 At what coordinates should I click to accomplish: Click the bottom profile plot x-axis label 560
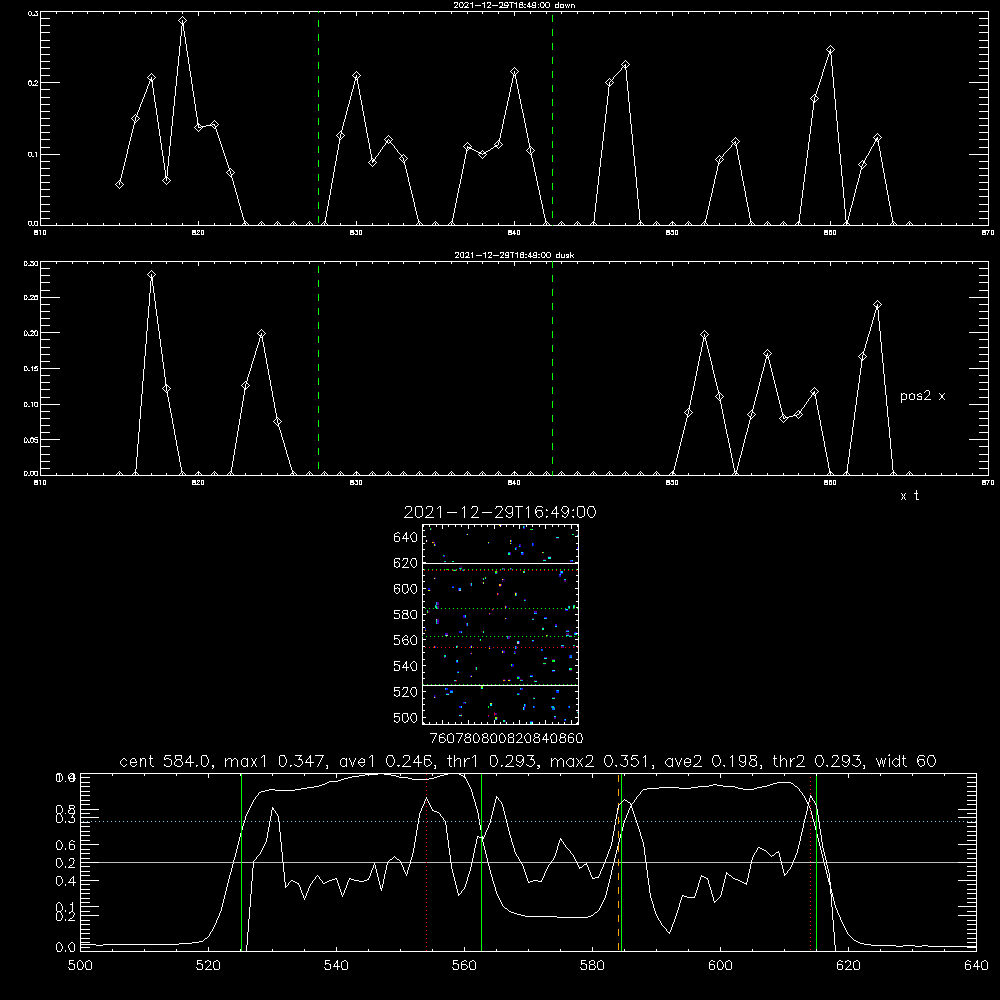464,966
